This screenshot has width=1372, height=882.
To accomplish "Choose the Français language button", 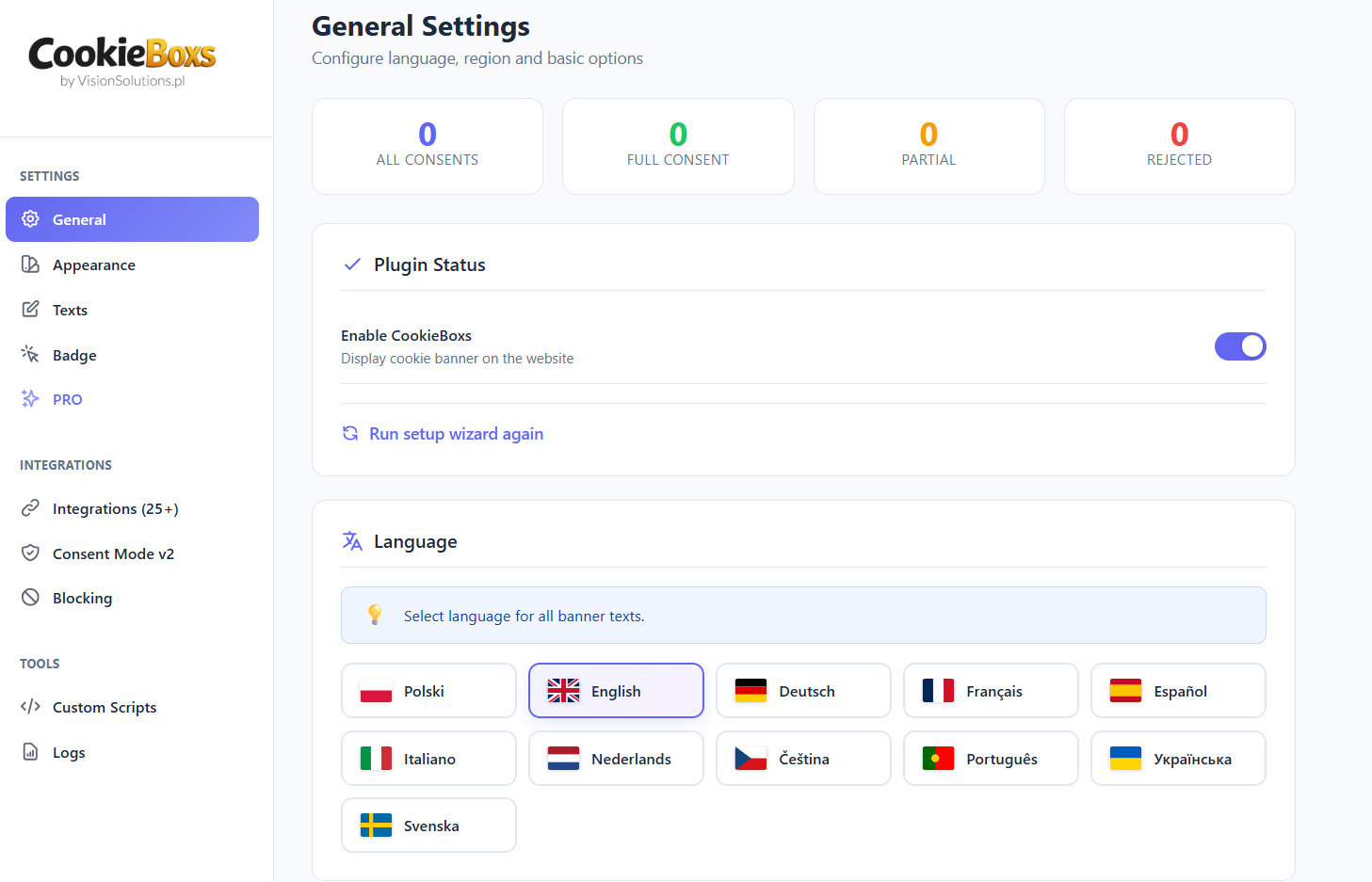I will [991, 690].
